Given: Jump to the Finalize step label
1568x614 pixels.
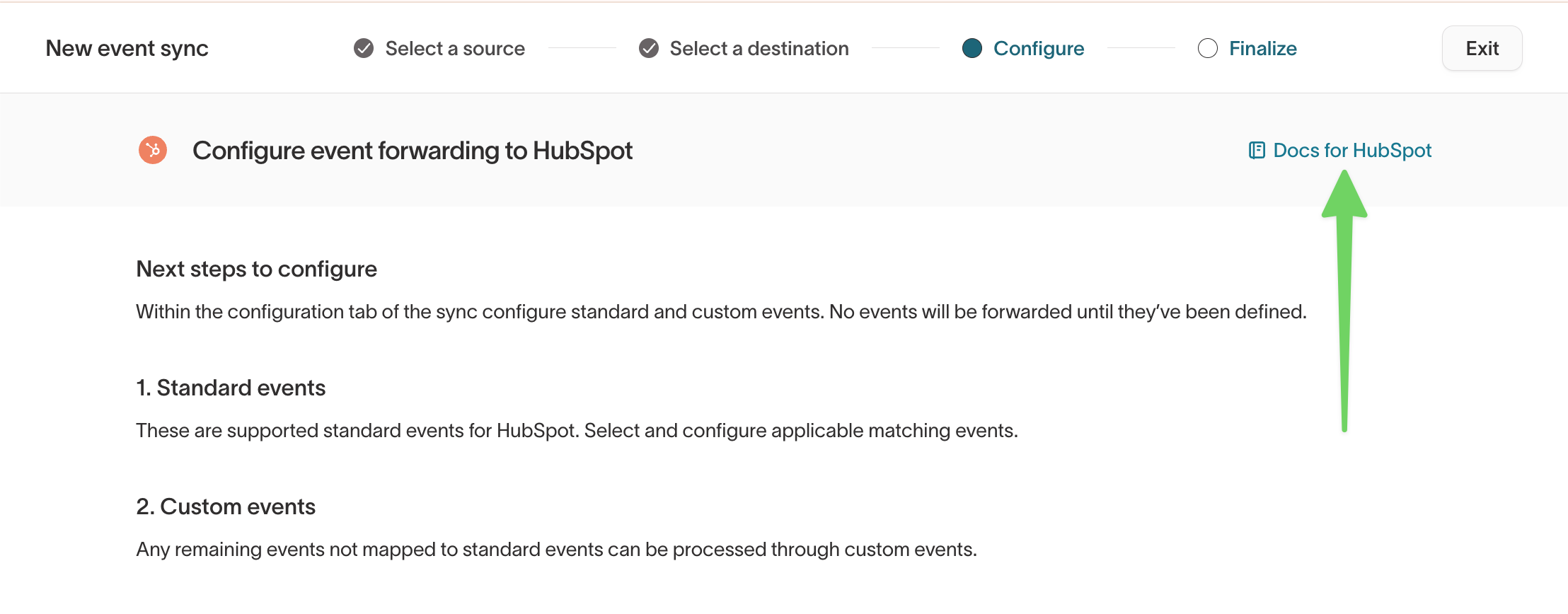Looking at the screenshot, I should [1262, 48].
